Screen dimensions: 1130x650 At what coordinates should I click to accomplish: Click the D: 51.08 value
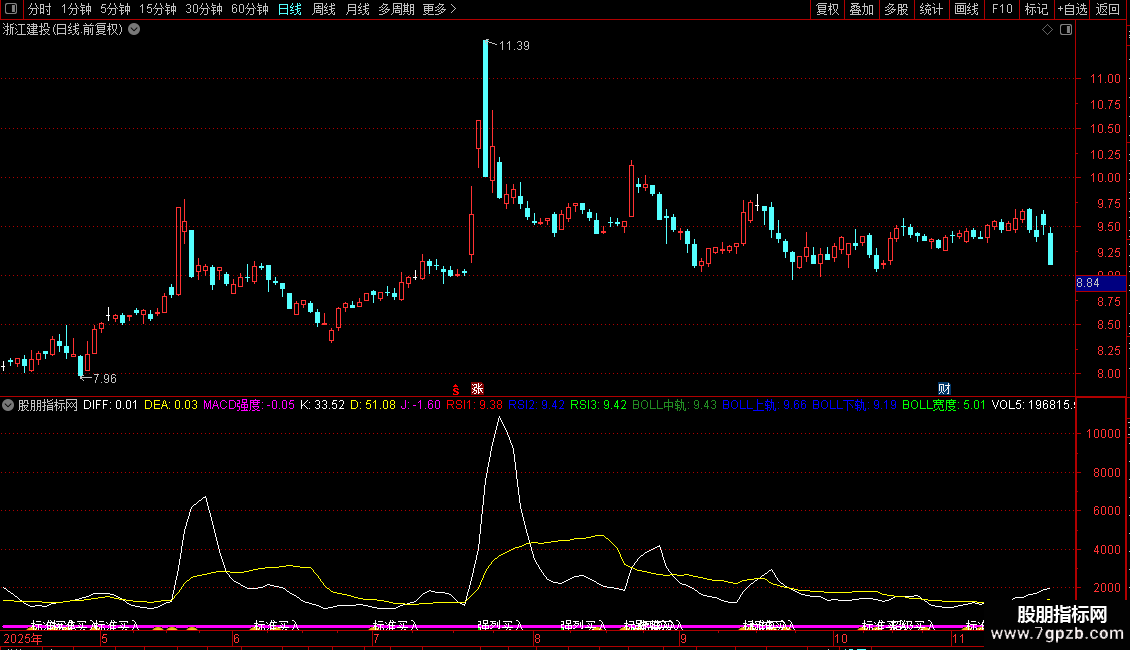[373, 405]
